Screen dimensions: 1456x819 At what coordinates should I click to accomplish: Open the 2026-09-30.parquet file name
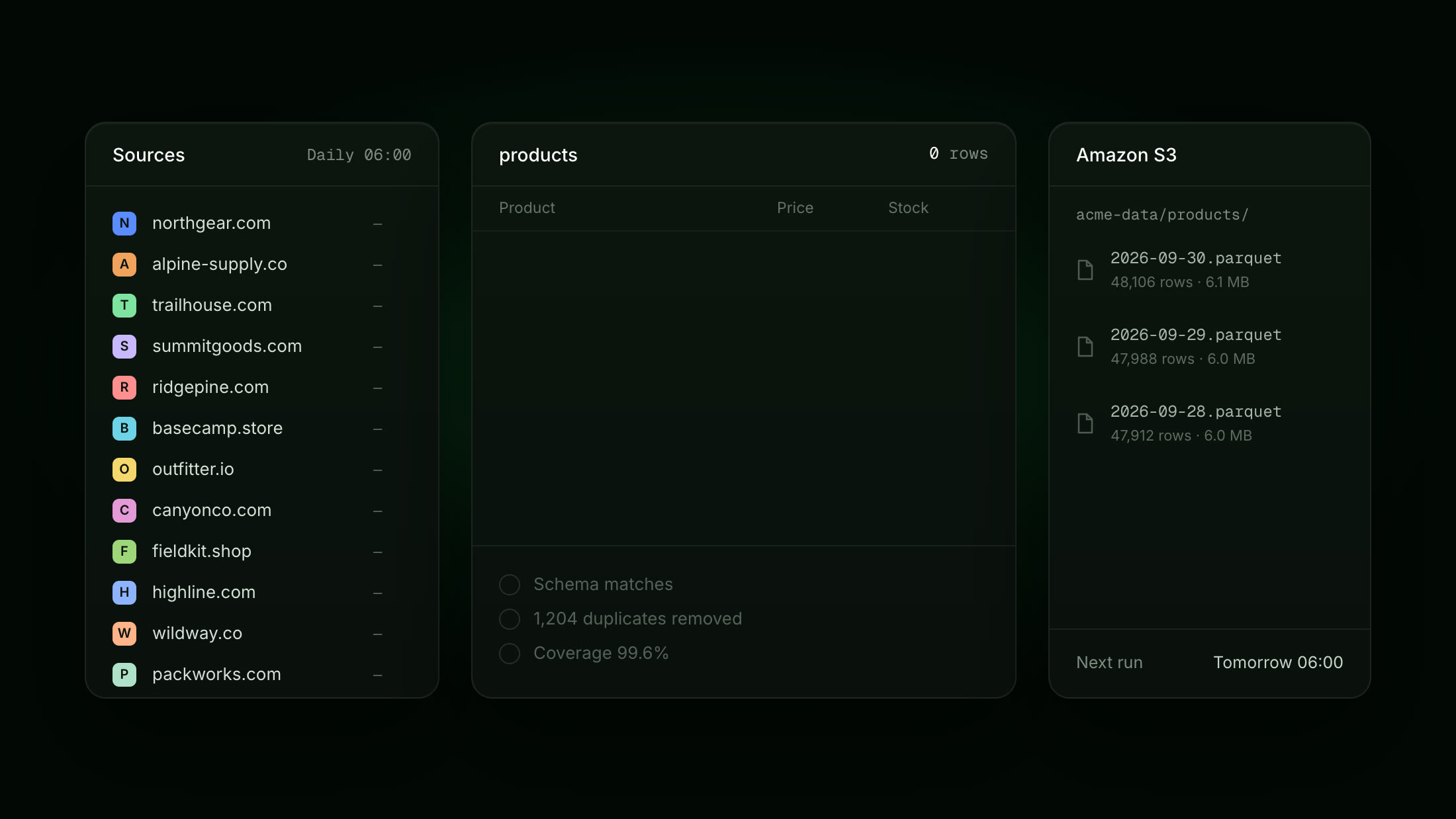(x=1196, y=258)
